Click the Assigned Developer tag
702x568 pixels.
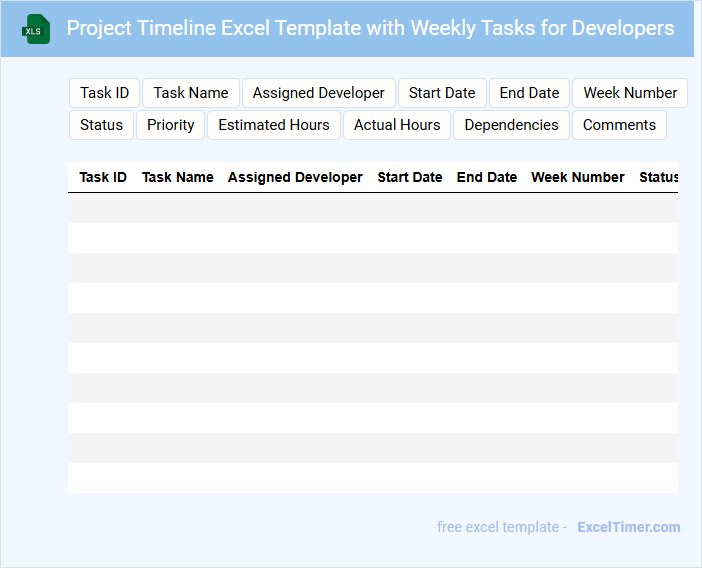[x=318, y=93]
